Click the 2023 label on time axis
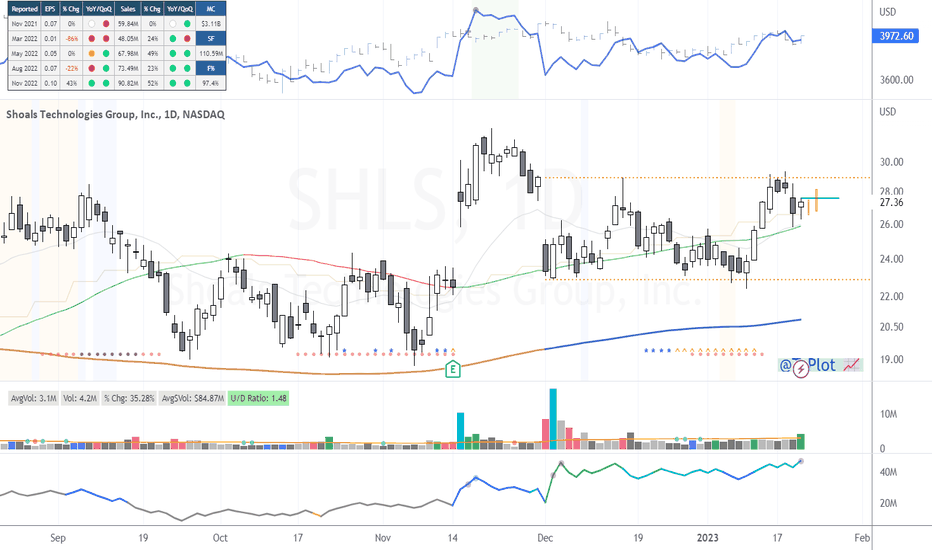The width and height of the screenshot is (932, 550). click(x=707, y=538)
